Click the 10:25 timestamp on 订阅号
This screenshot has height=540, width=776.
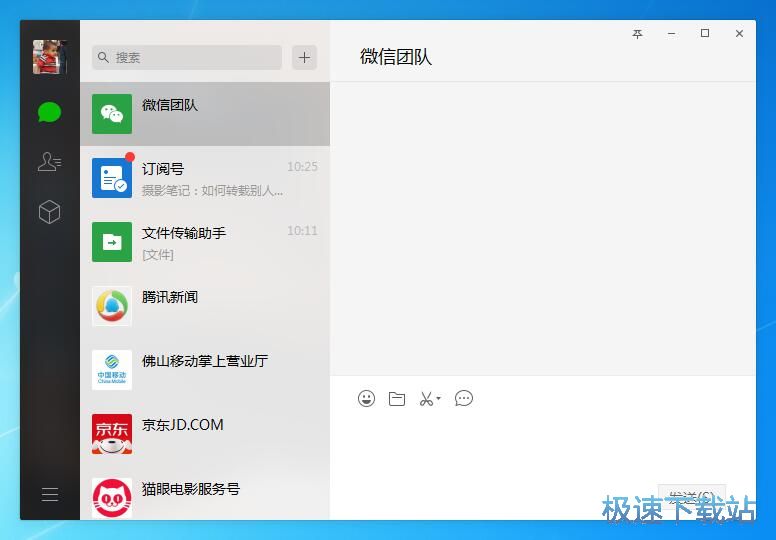point(302,167)
